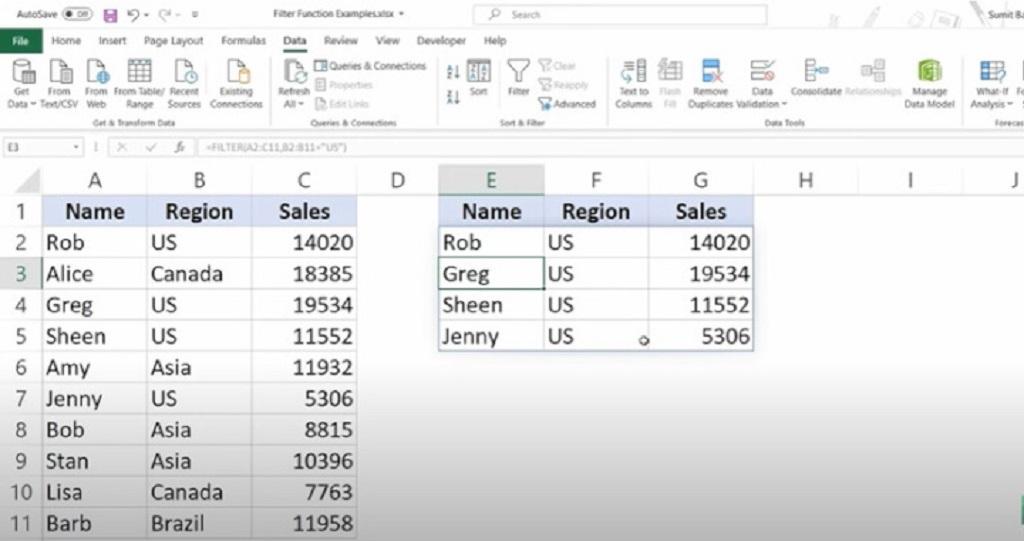Open the Sort dialog
Viewport: 1024px width, 541px height.
click(479, 78)
